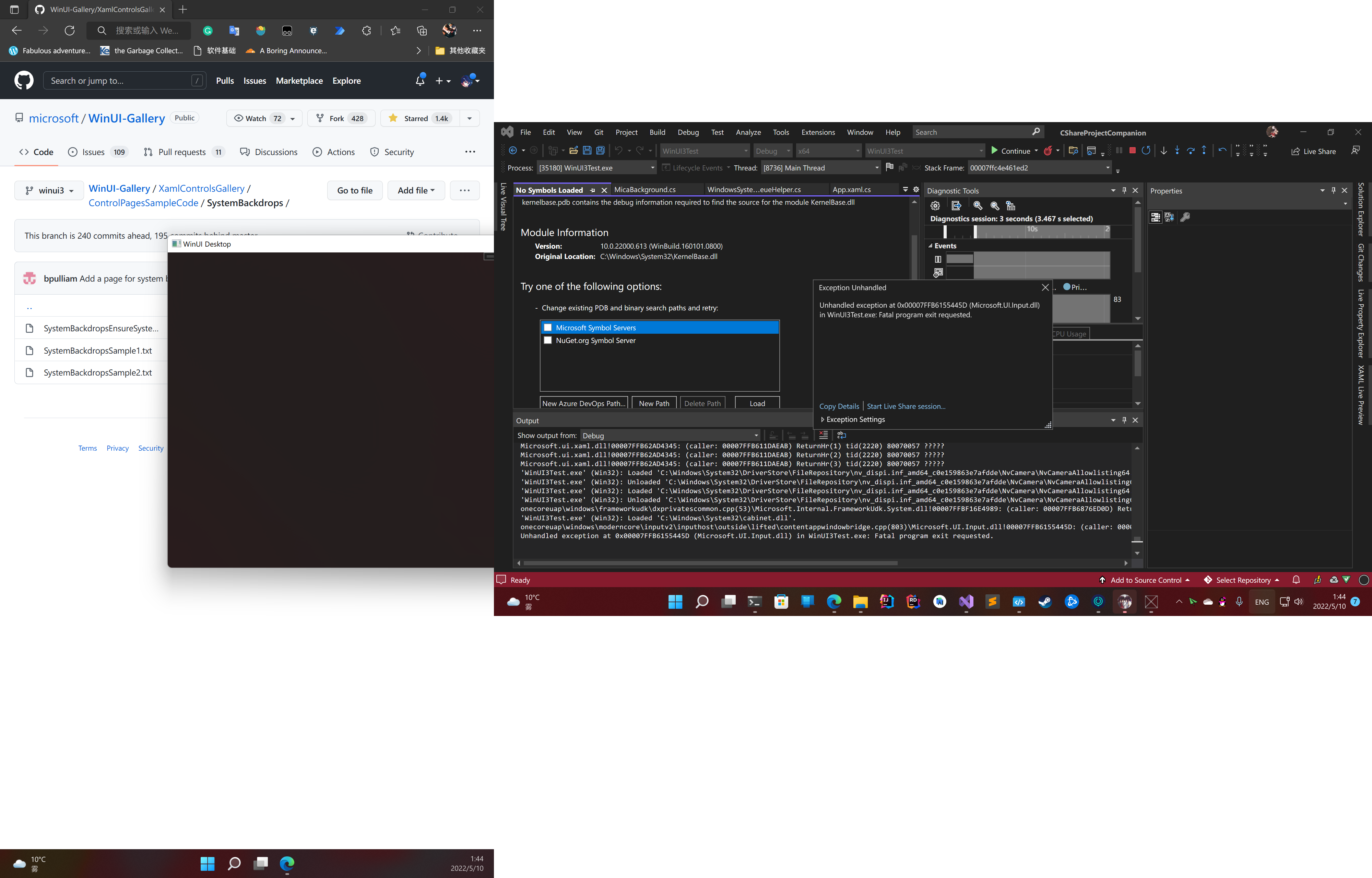The height and width of the screenshot is (878, 1372).
Task: Open file icon in Visual Studio toolbar
Action: point(573,151)
